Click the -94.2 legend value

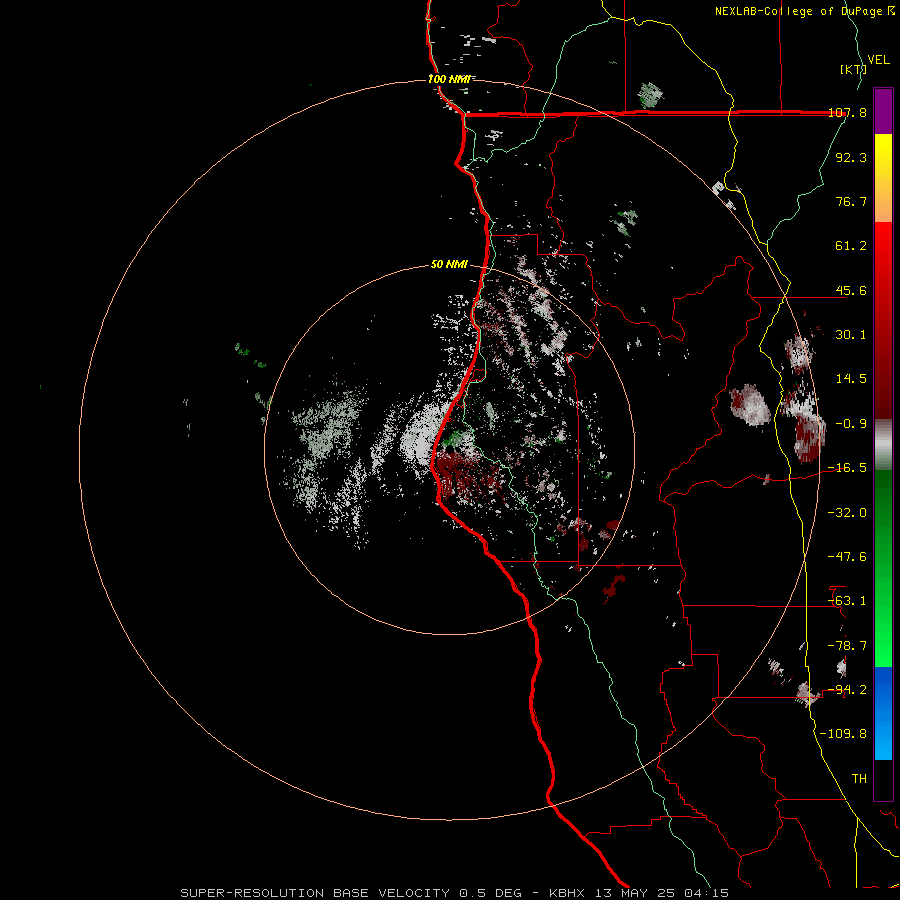click(x=848, y=690)
